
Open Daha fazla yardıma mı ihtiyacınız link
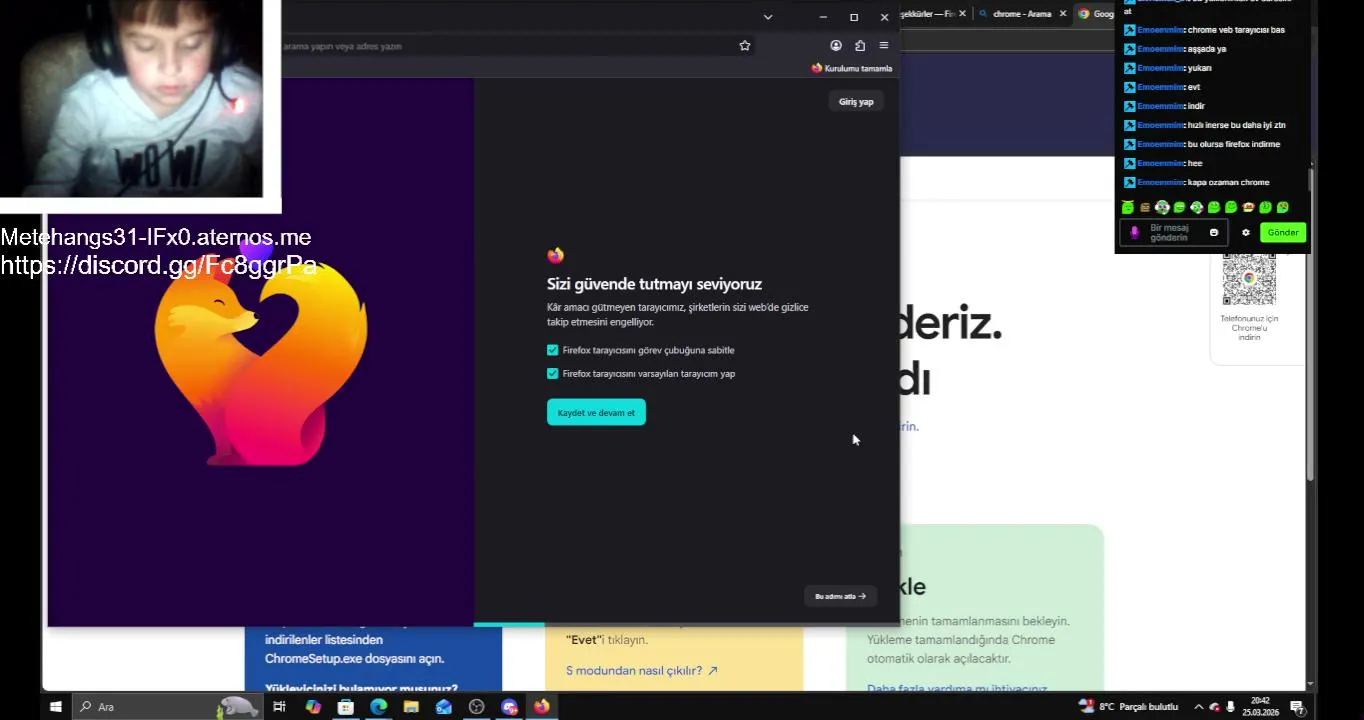[957, 688]
